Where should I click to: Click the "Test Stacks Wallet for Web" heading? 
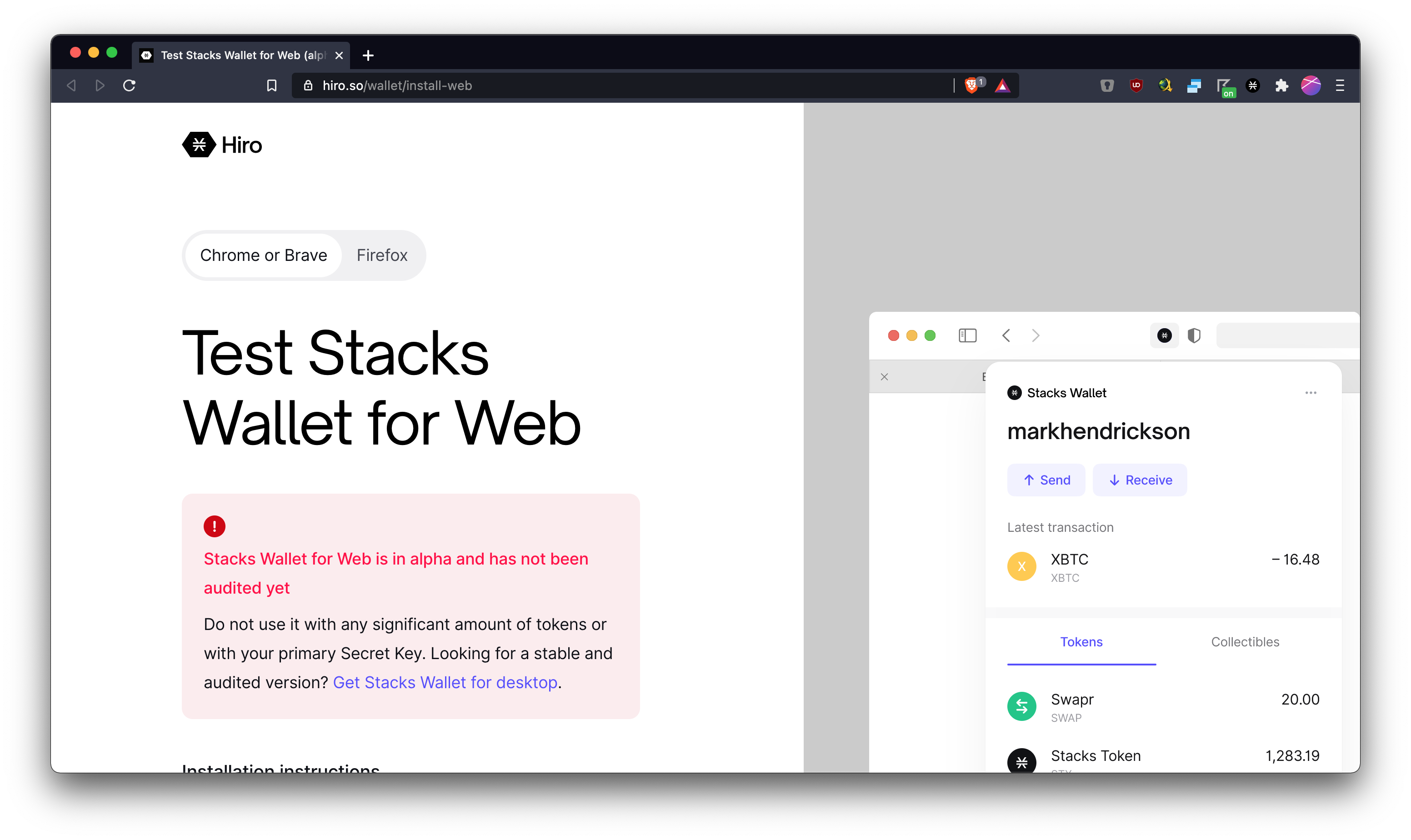tap(381, 388)
